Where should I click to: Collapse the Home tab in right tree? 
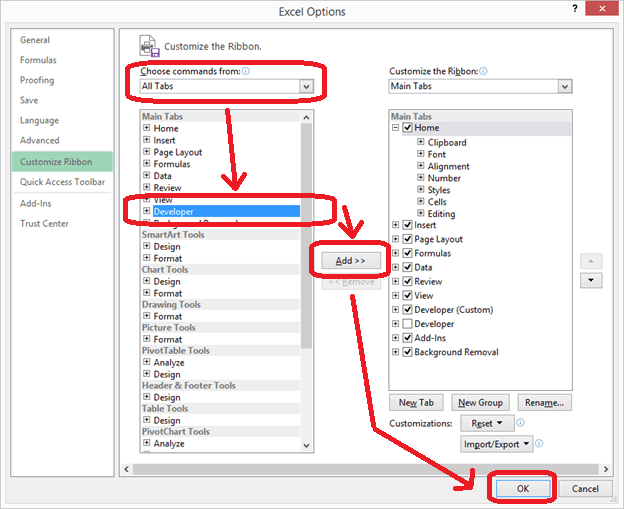(395, 128)
